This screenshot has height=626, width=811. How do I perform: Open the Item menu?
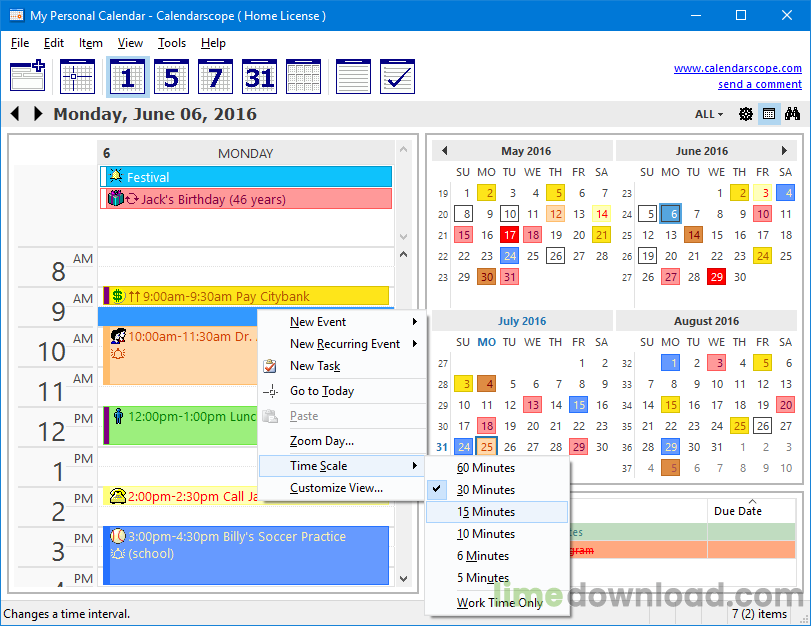[91, 43]
